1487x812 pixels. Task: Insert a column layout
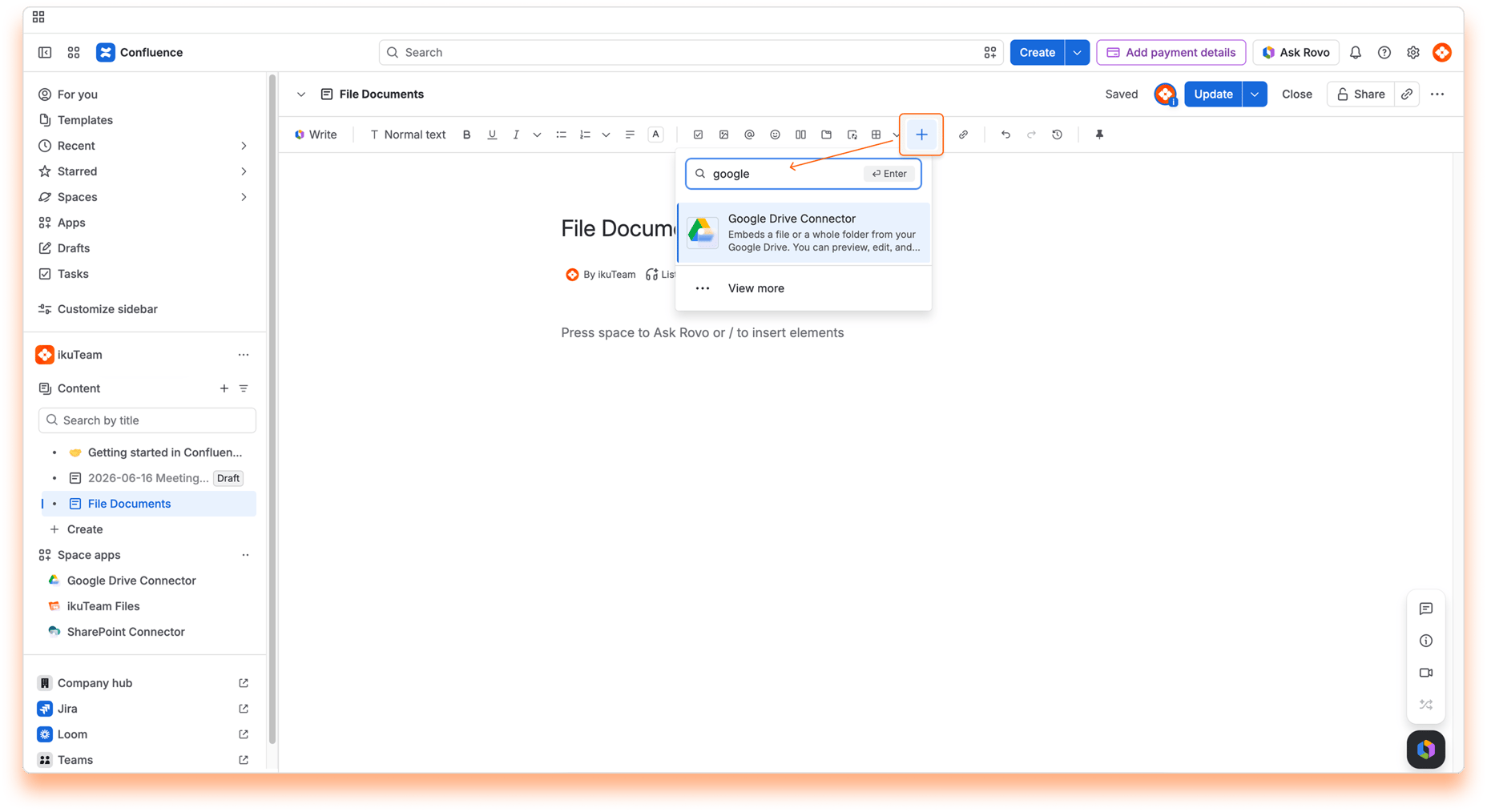click(800, 135)
